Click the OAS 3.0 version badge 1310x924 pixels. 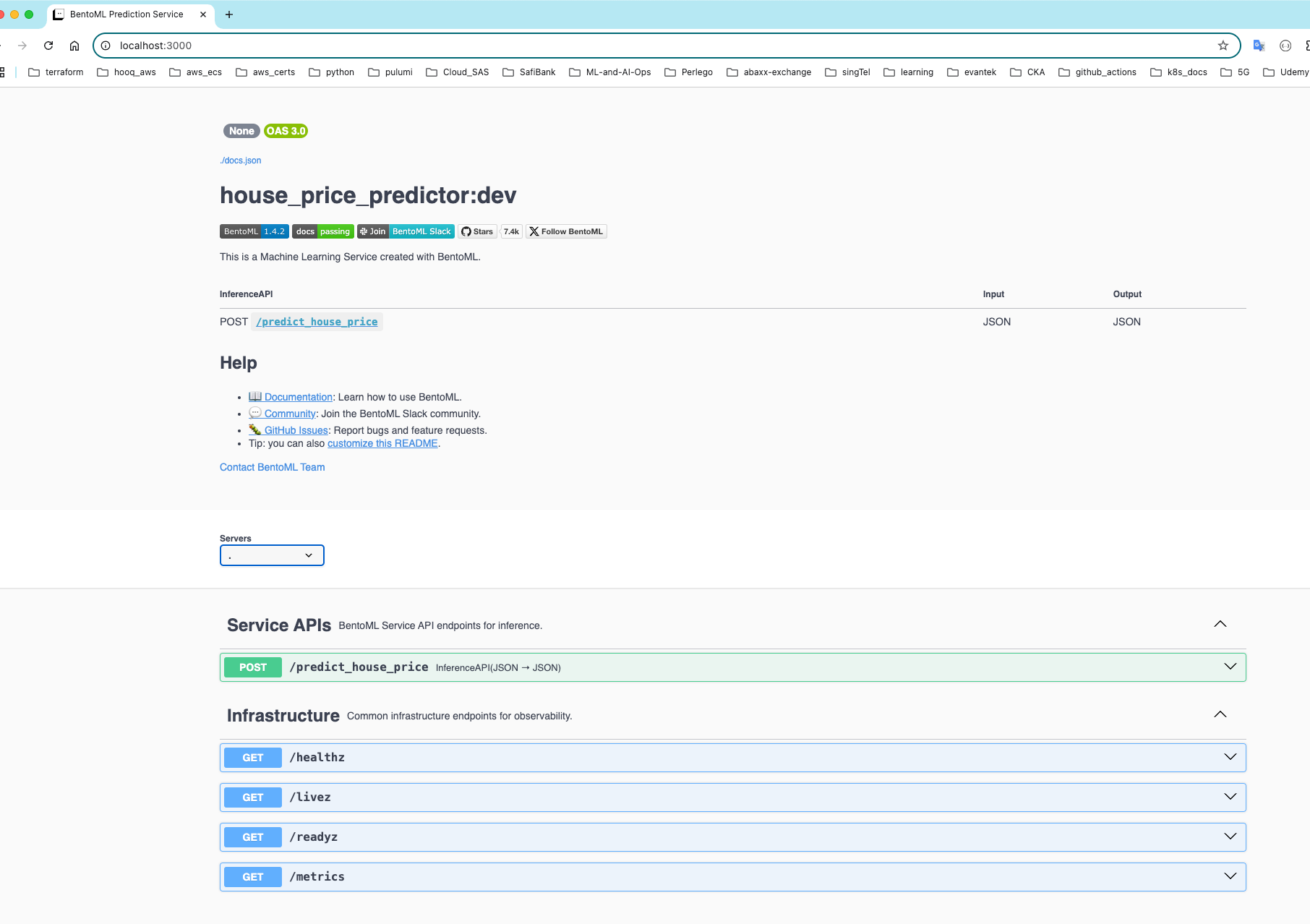click(x=286, y=131)
